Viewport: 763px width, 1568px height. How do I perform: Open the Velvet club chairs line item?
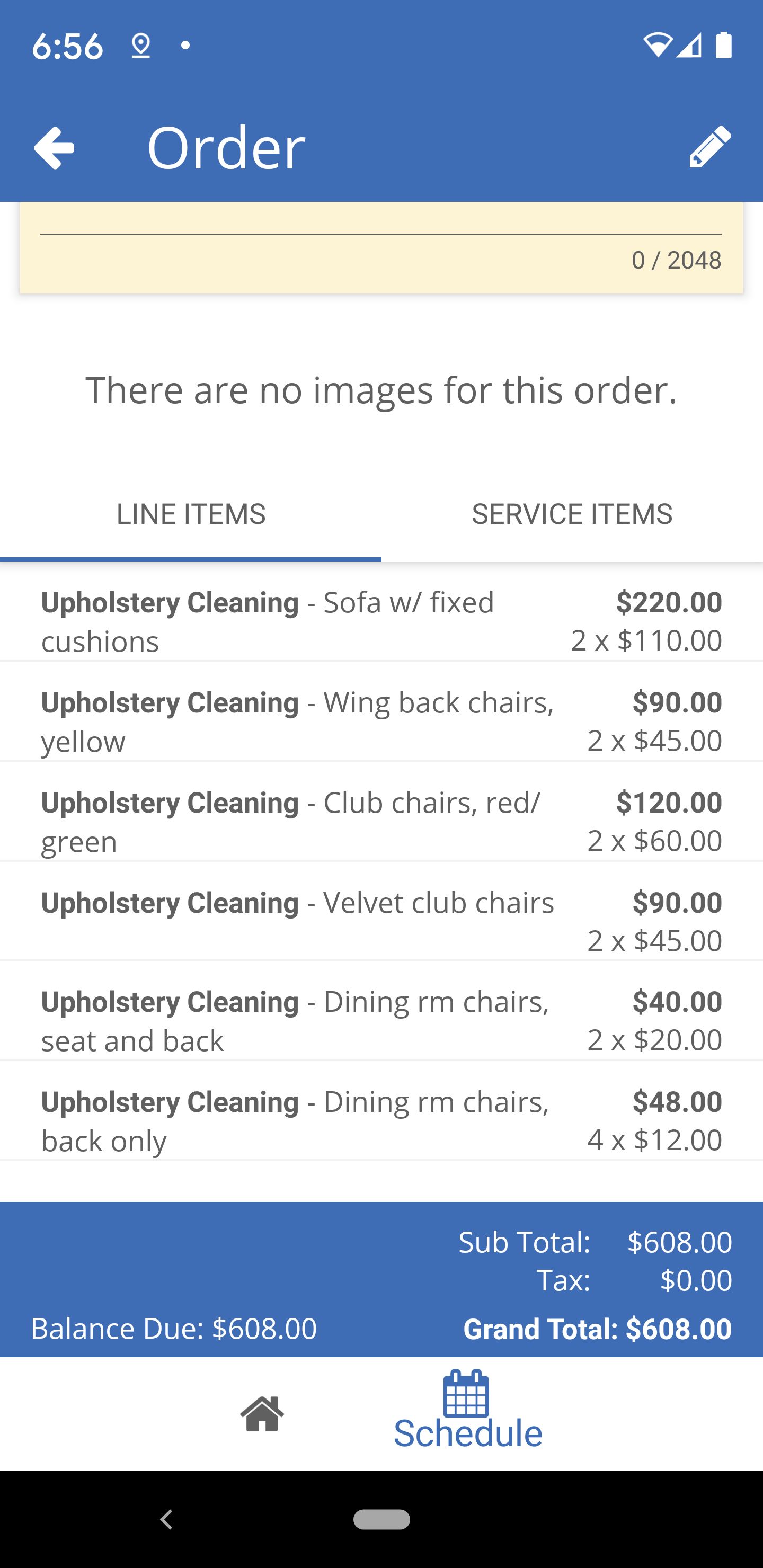point(381,921)
